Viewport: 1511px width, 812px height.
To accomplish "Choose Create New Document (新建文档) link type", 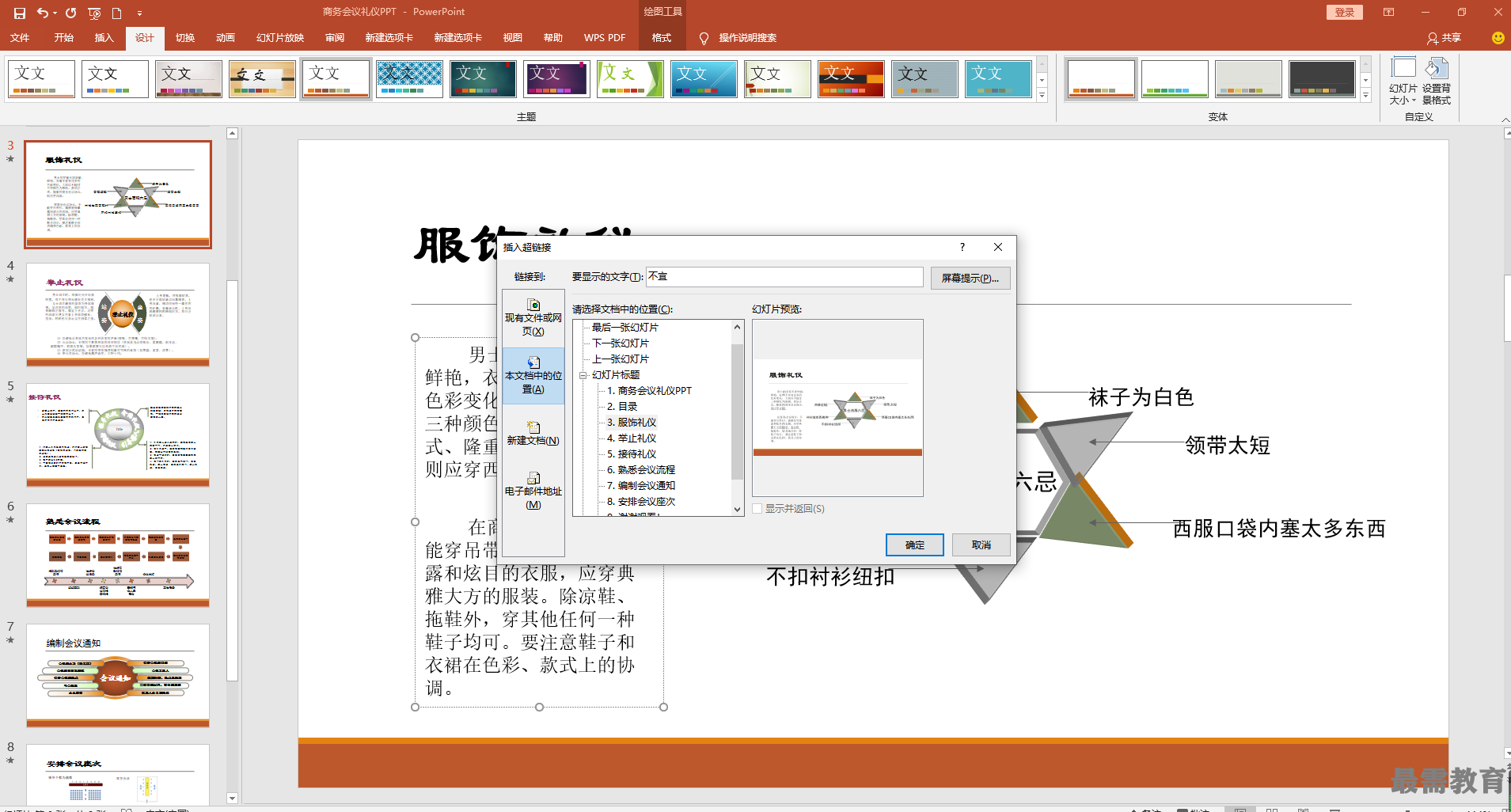I will [x=533, y=434].
